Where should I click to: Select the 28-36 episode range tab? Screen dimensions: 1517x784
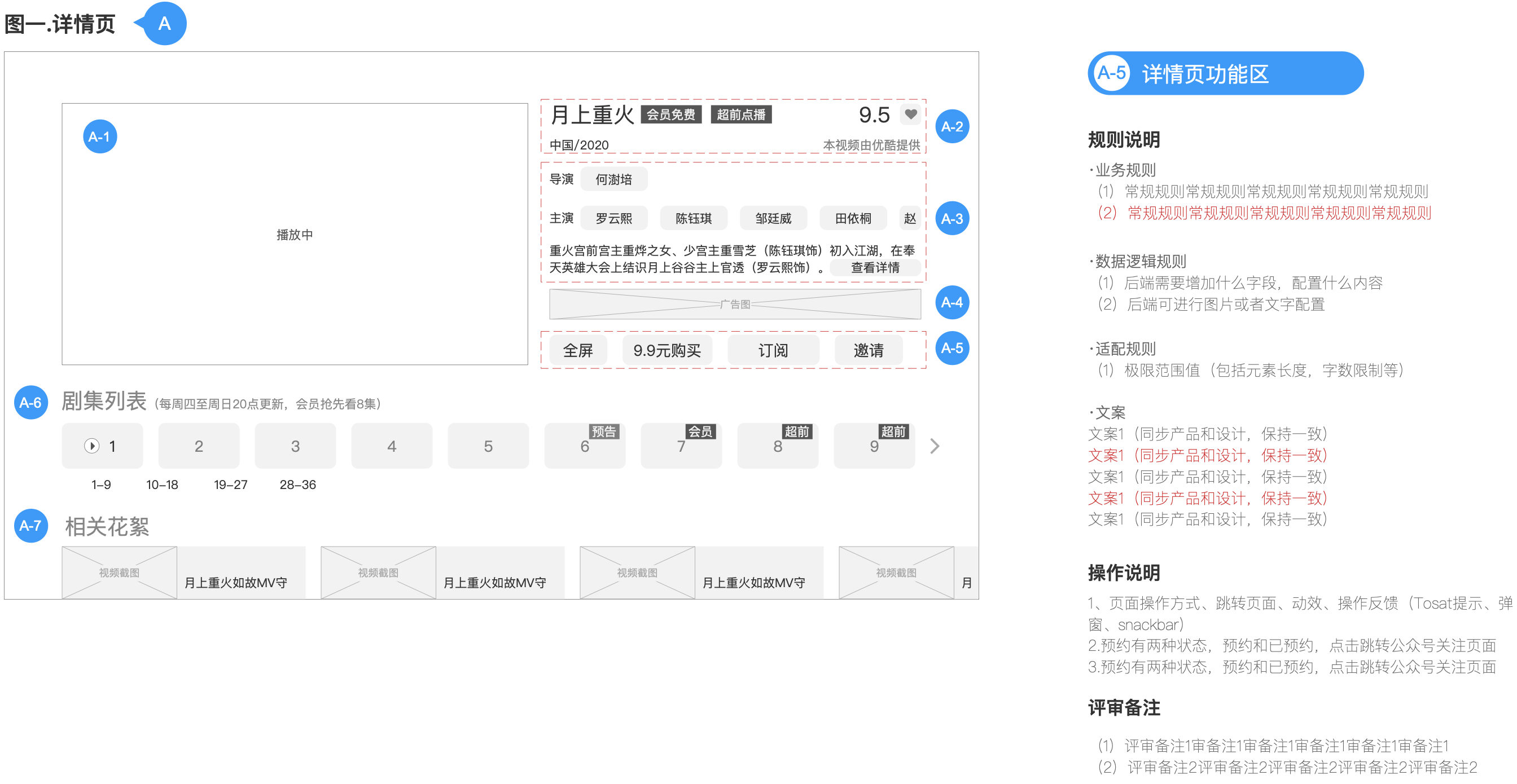pos(297,485)
